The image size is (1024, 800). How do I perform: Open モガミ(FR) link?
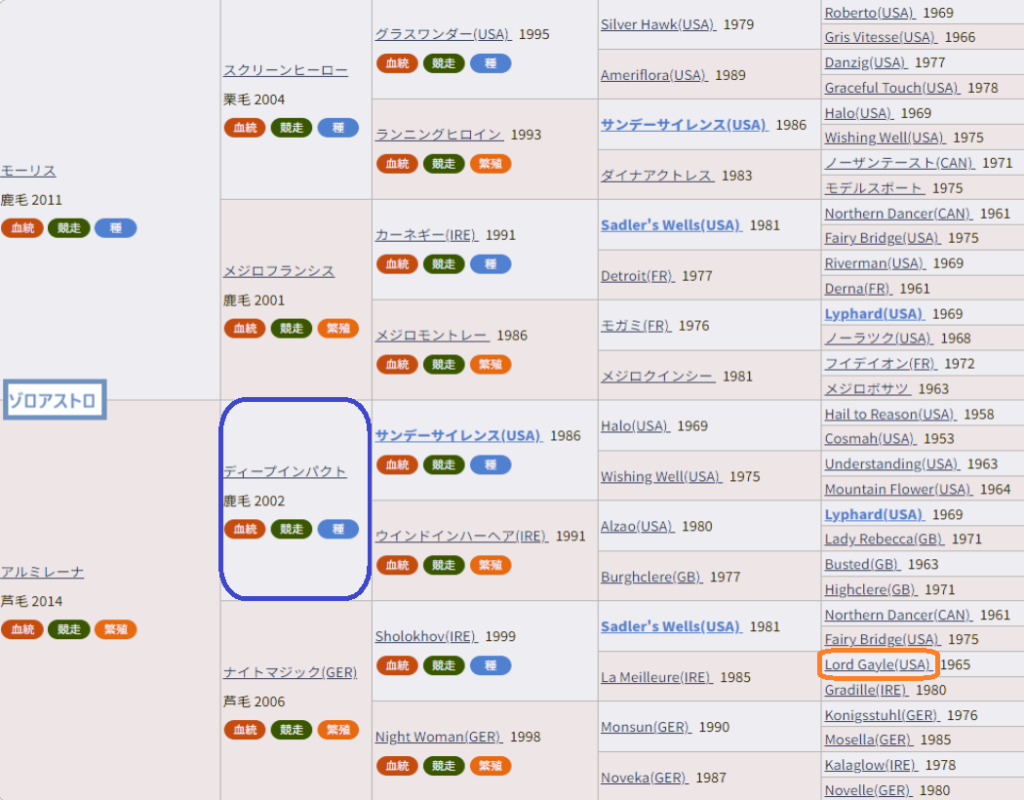635,326
